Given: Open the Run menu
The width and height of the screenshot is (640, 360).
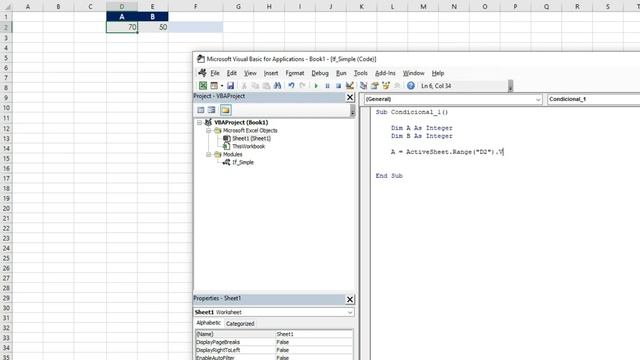Looking at the screenshot, I should click(341, 73).
